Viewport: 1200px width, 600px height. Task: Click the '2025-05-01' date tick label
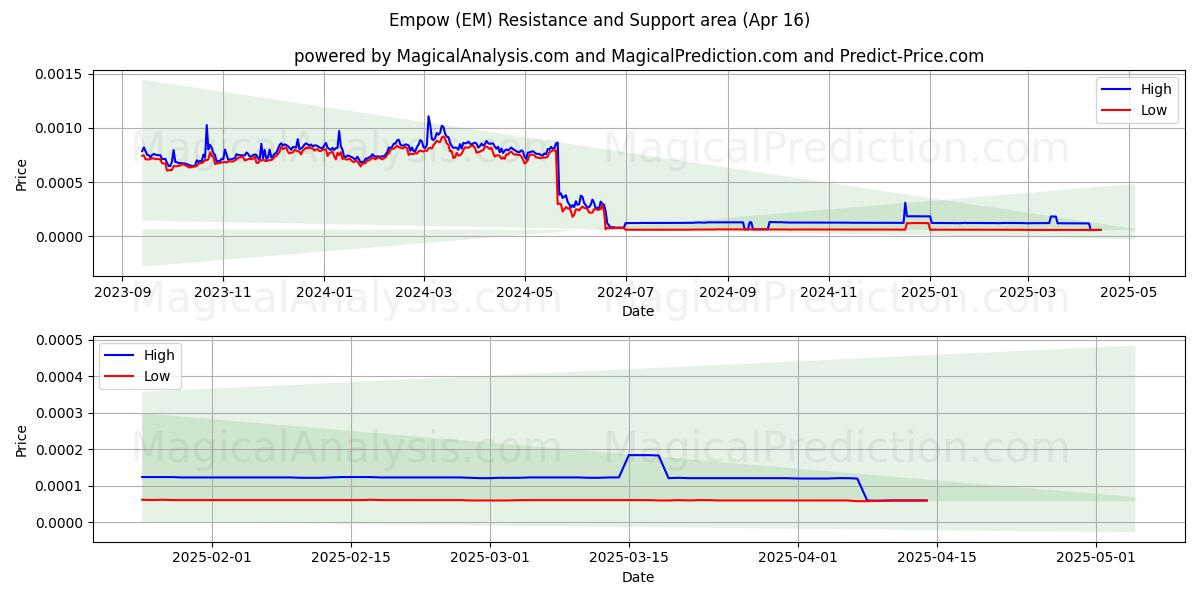1096,557
